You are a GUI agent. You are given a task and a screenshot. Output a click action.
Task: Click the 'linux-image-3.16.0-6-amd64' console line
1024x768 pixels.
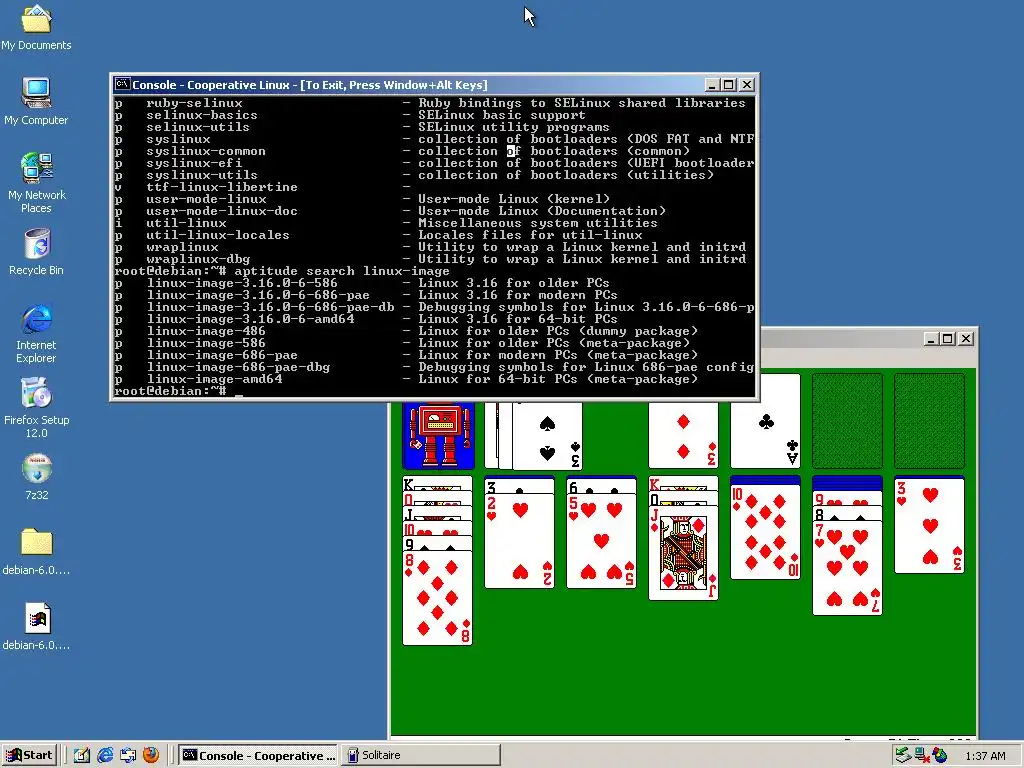366,319
